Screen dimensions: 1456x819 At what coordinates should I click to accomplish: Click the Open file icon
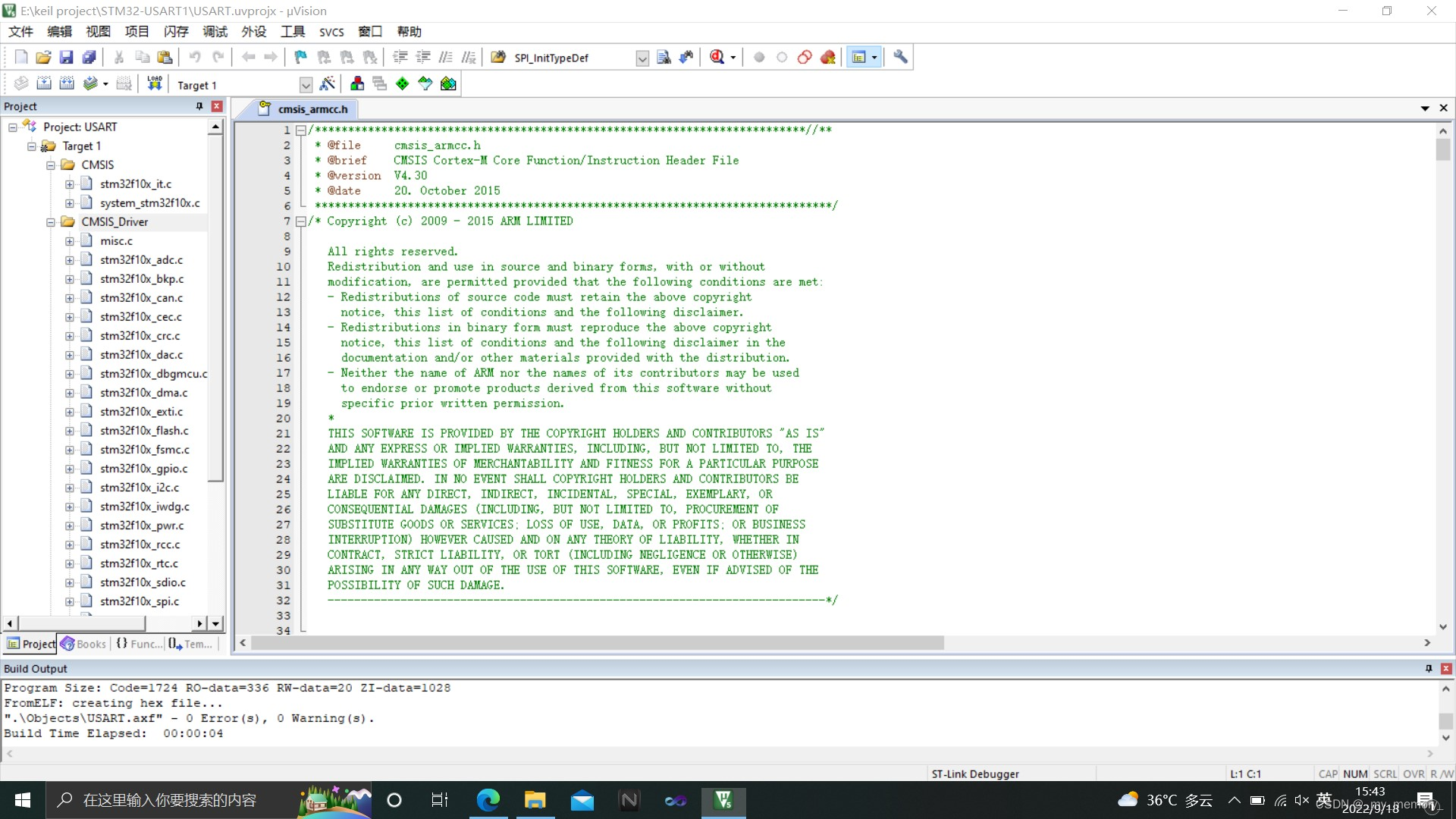coord(43,57)
